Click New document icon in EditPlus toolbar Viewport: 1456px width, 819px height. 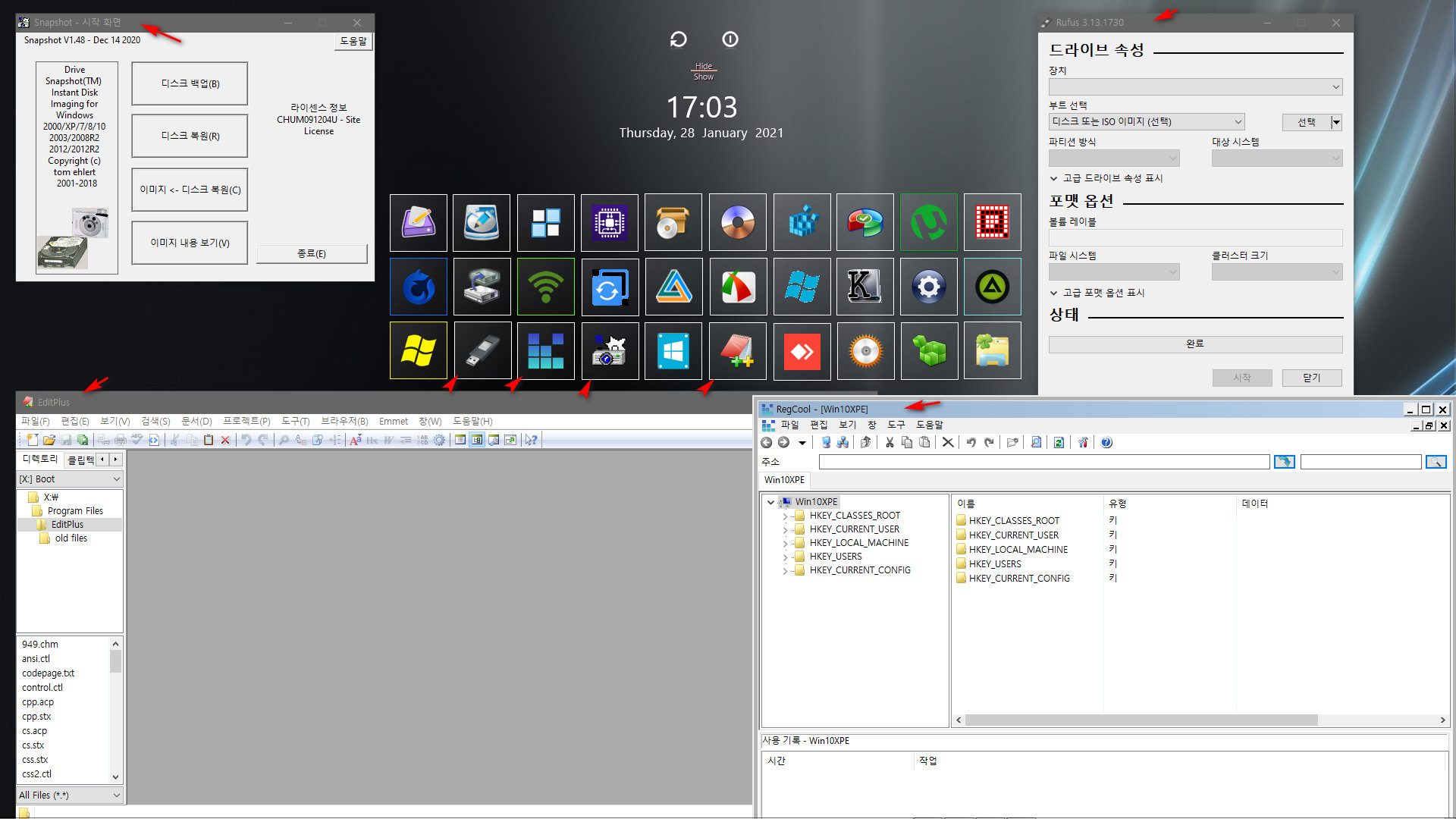(33, 440)
